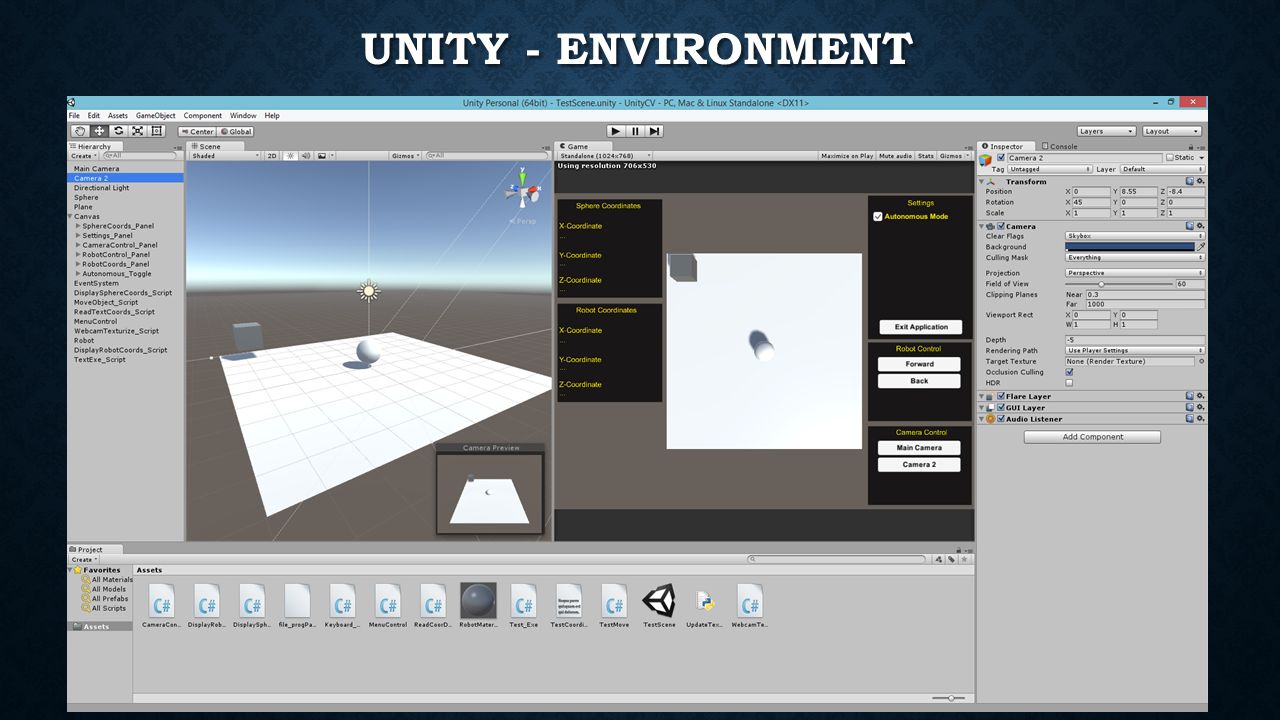Click Target Texture object picker circle
The image size is (1280, 720).
(1202, 361)
